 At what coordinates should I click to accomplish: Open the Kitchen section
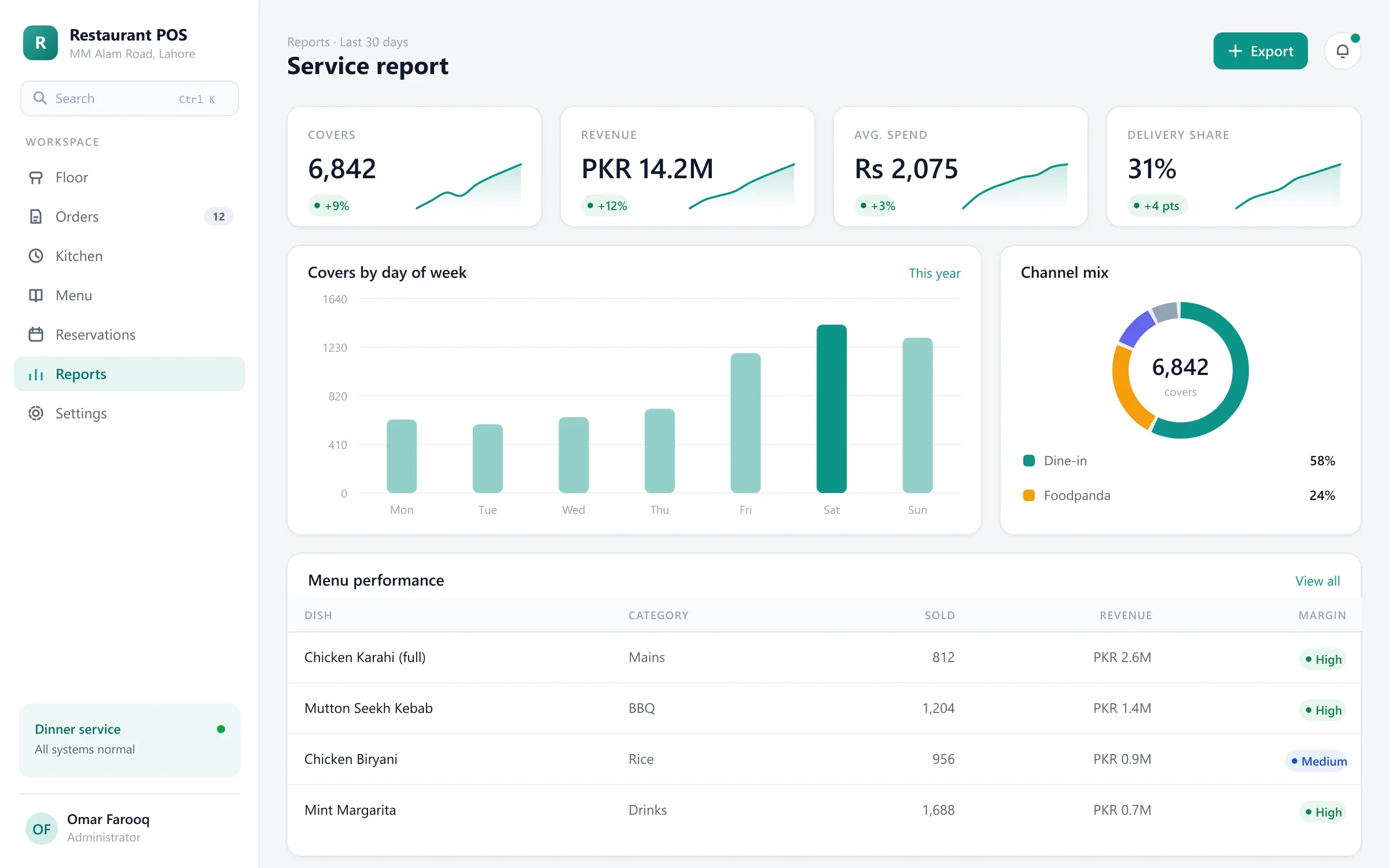tap(130, 256)
